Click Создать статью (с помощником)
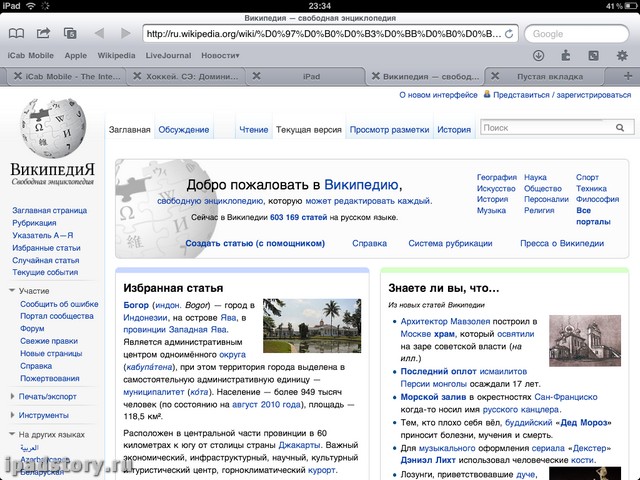Viewport: 640px width, 480px height. (x=255, y=243)
